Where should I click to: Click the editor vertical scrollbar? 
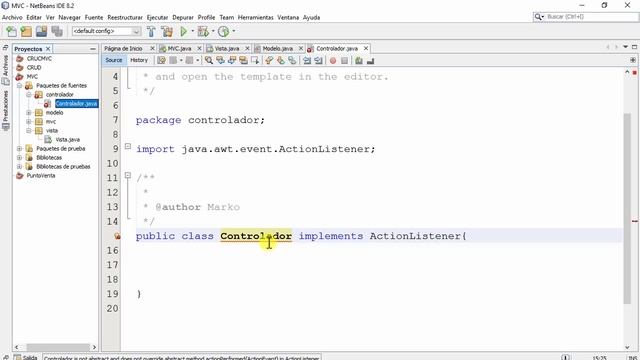[x=627, y=208]
